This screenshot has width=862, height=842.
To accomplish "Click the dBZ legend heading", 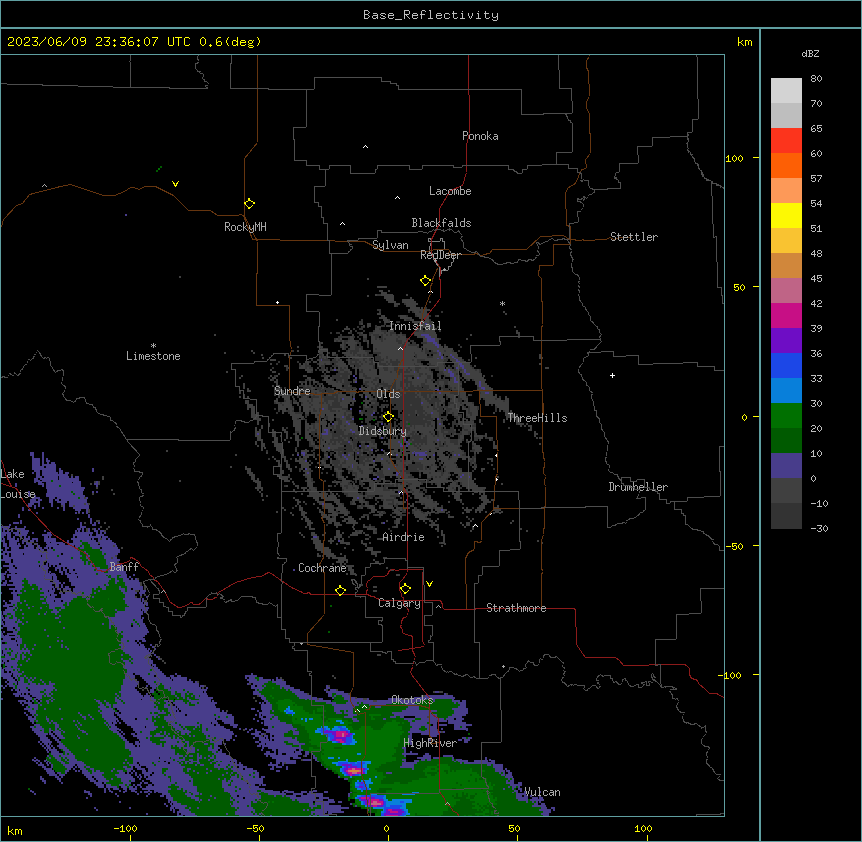I will [x=810, y=53].
